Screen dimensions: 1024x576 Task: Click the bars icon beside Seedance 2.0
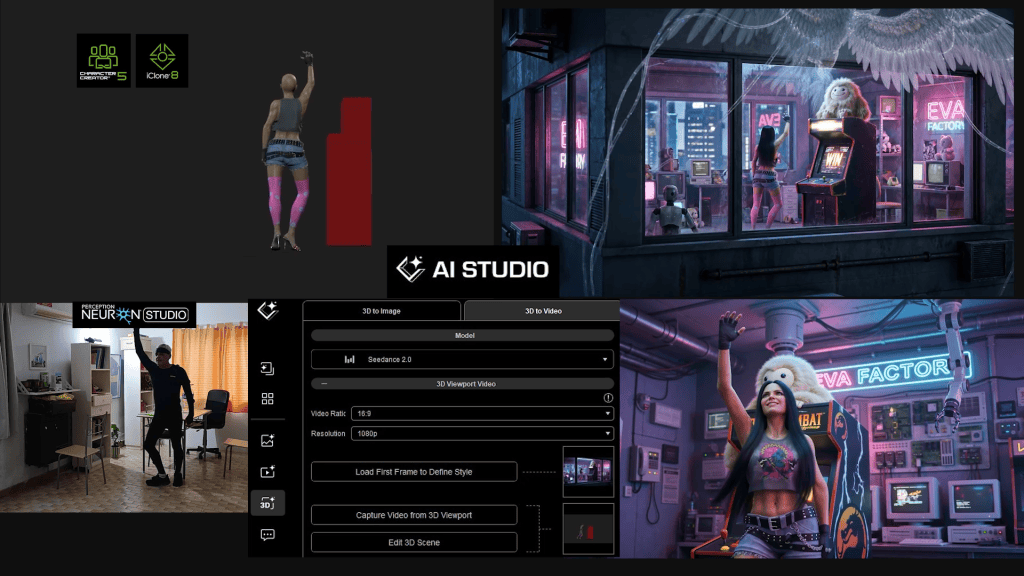pyautogui.click(x=349, y=359)
